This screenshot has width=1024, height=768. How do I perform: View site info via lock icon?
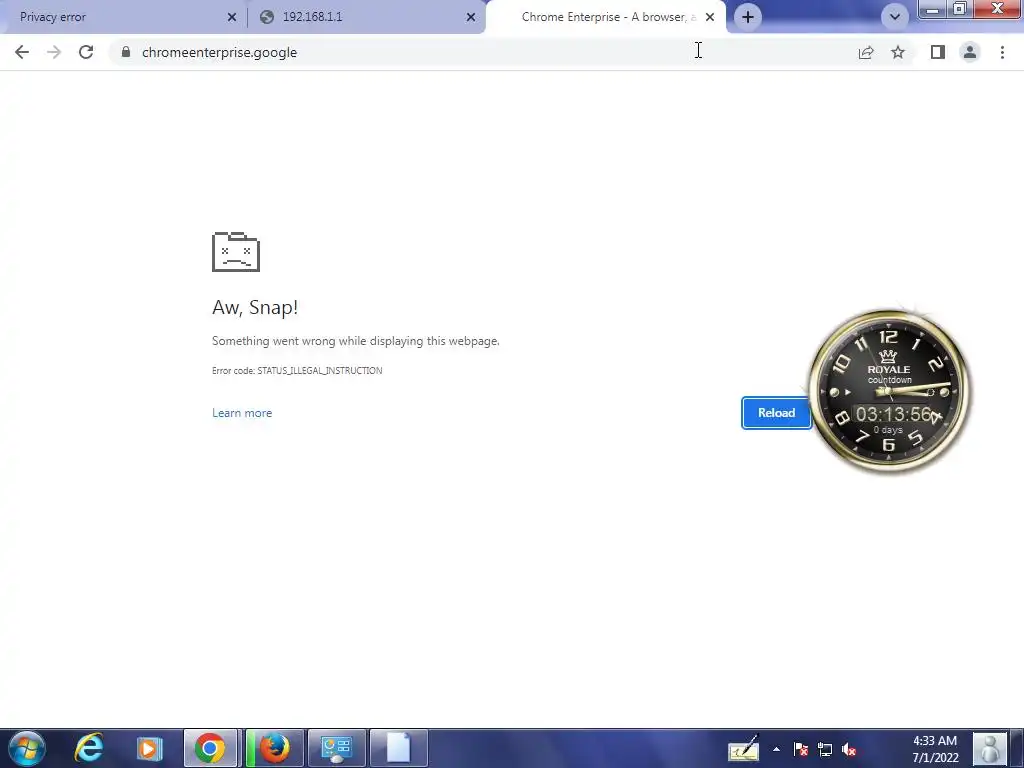click(126, 52)
